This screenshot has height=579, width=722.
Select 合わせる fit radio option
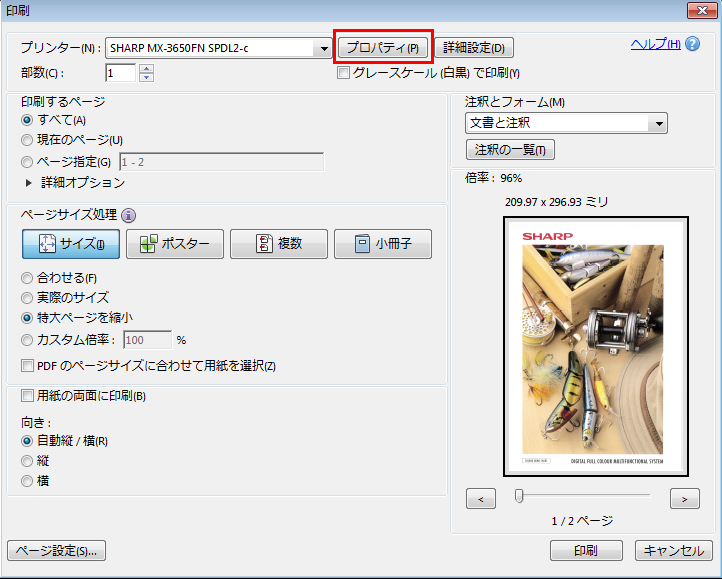pos(27,278)
